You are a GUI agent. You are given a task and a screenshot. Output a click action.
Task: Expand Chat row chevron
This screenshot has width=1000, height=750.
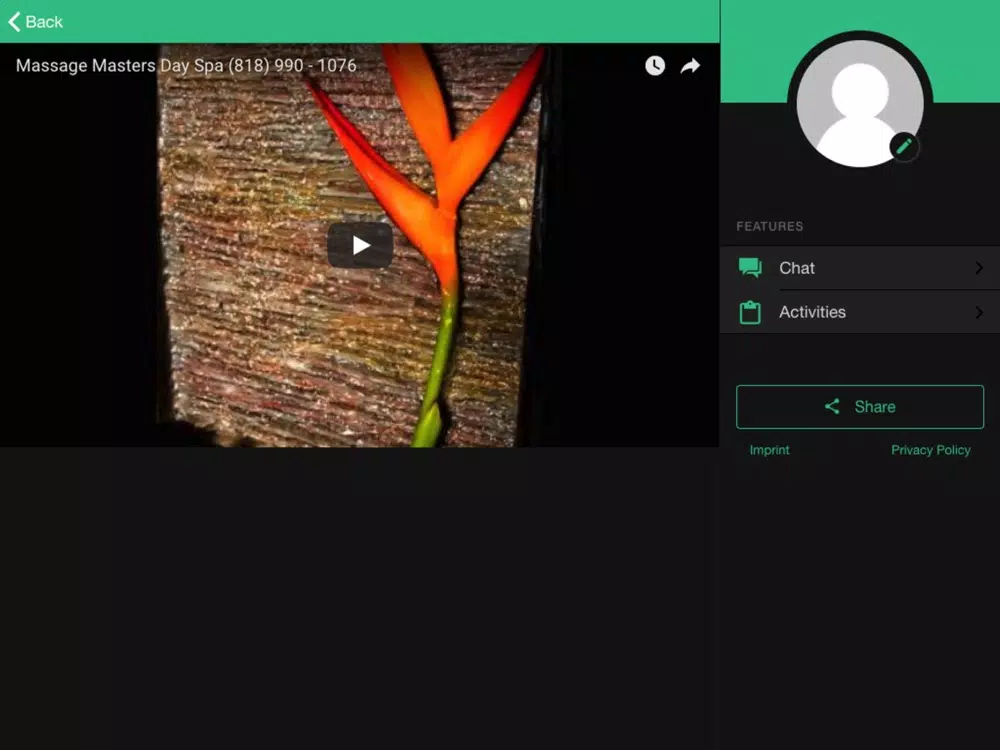point(979,268)
